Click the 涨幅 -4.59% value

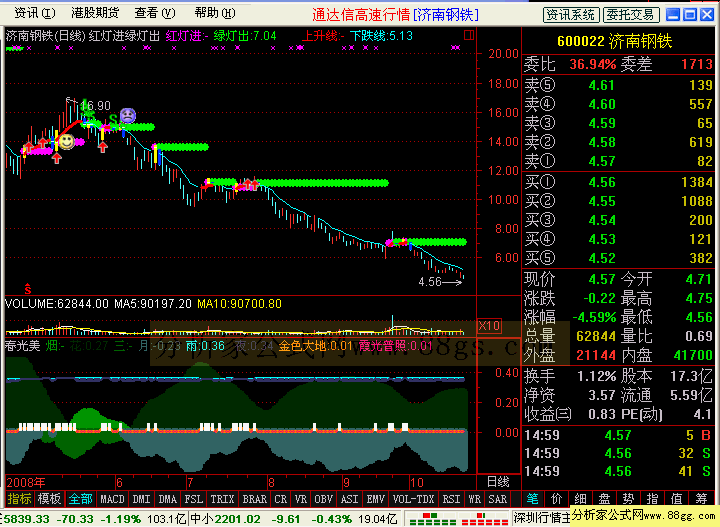click(594, 317)
